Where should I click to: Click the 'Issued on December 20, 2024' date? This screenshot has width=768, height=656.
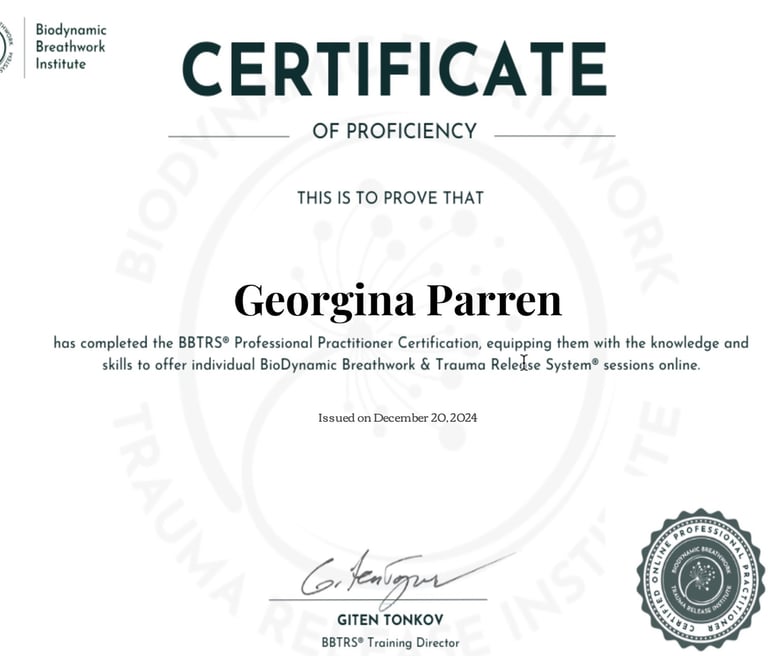click(398, 418)
